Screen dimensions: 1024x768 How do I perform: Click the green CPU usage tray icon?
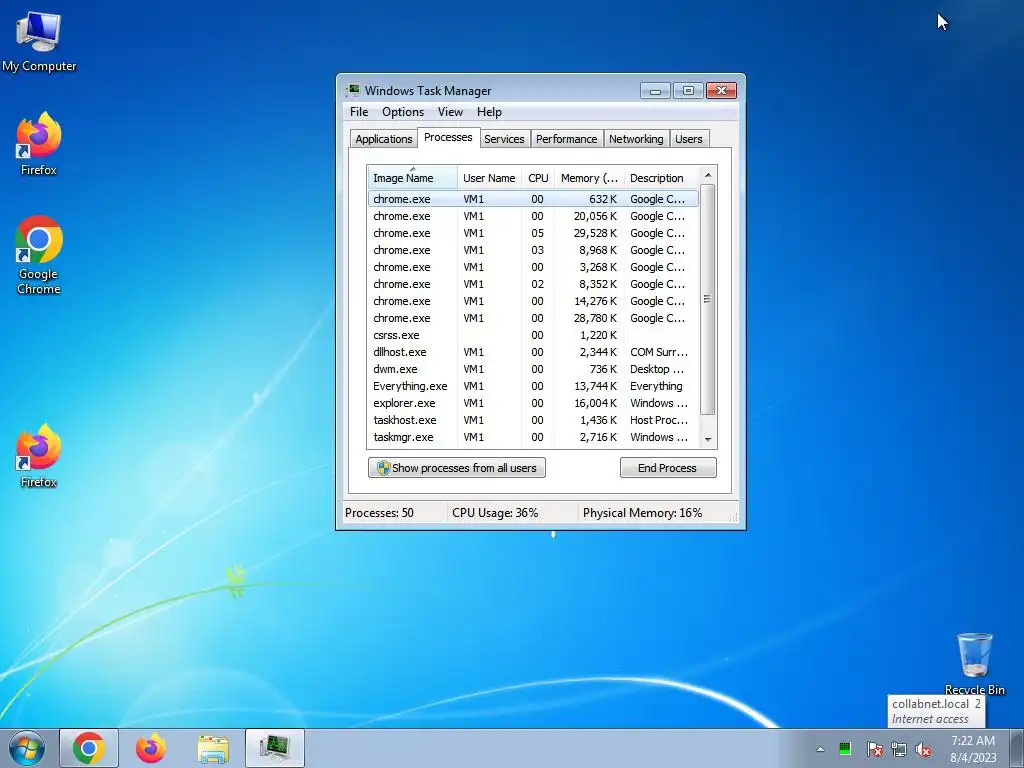pyautogui.click(x=845, y=749)
